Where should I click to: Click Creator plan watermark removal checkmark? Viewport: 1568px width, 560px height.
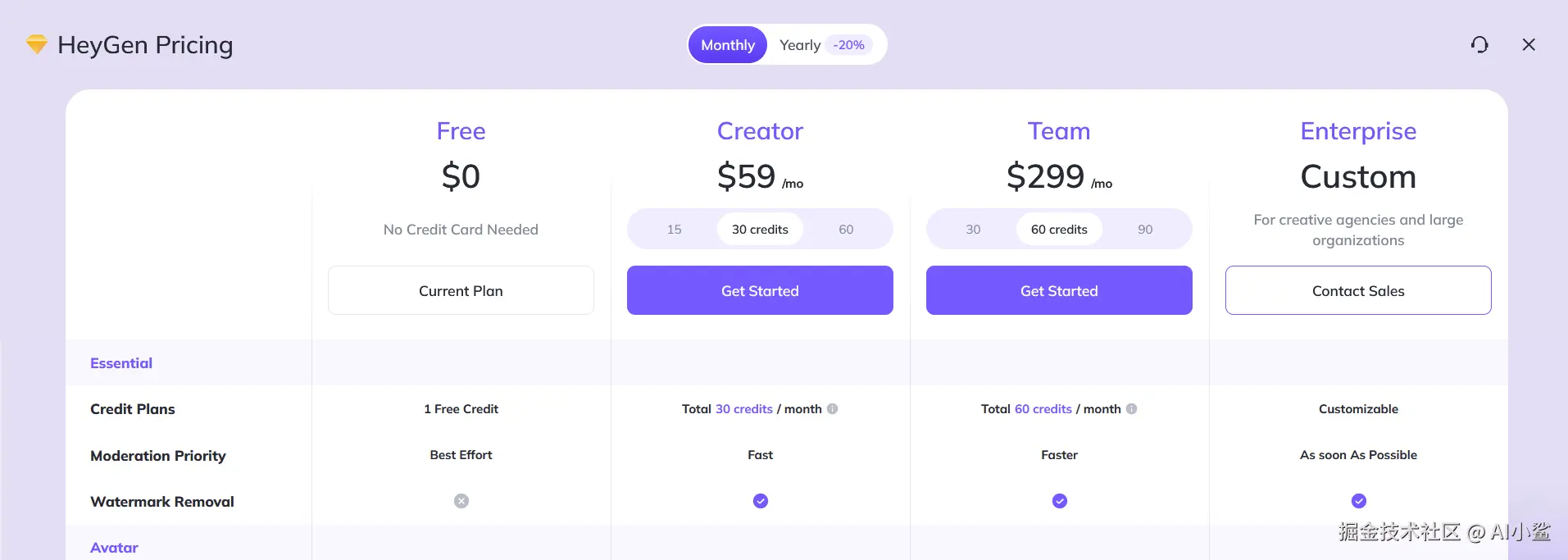coord(761,501)
